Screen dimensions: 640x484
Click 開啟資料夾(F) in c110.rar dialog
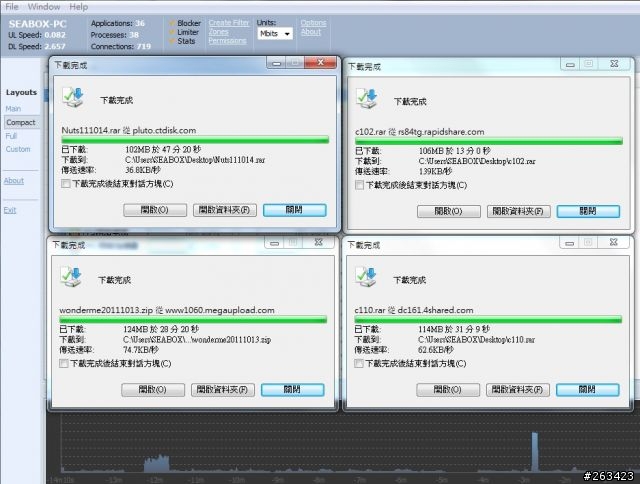point(518,390)
